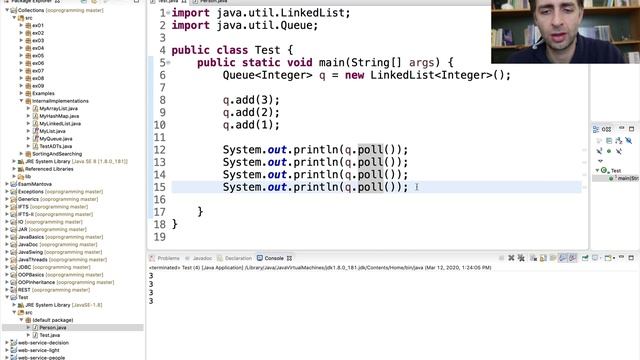Image resolution: width=640 pixels, height=360 pixels.
Task: Click Remove All Terminated Launches icon
Action: (x=521, y=258)
